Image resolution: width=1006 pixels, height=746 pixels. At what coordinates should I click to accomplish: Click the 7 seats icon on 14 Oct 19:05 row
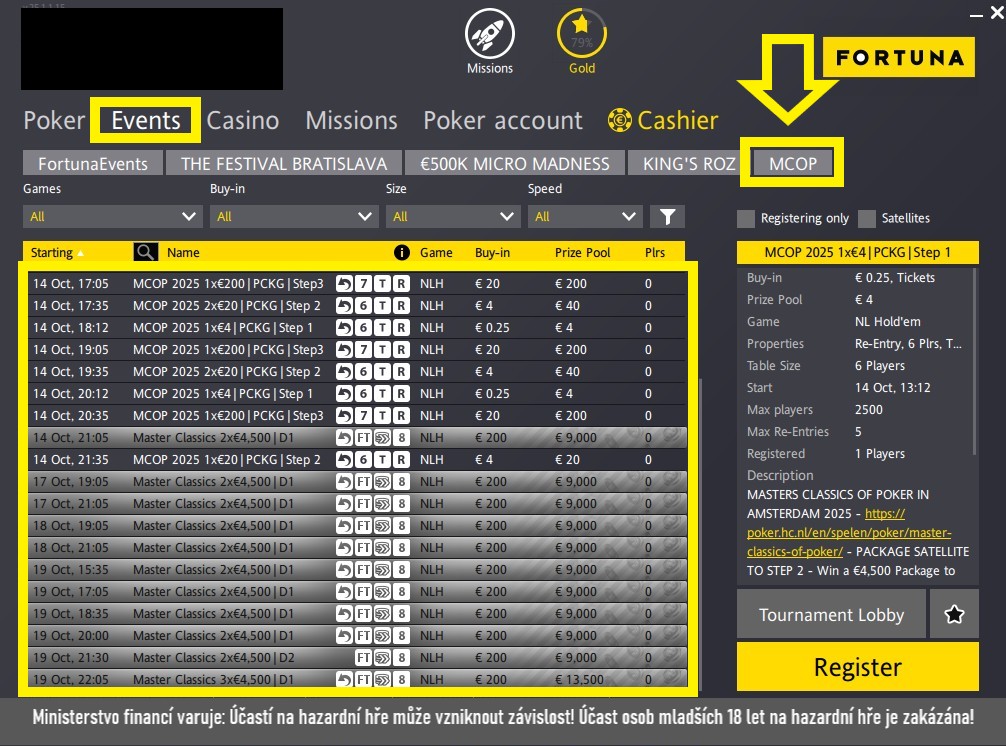[x=363, y=350]
